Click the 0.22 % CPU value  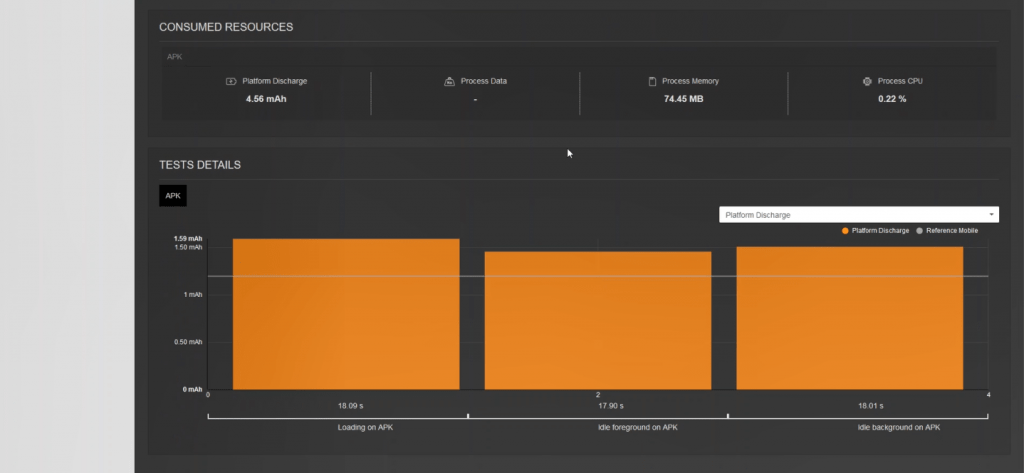892,99
